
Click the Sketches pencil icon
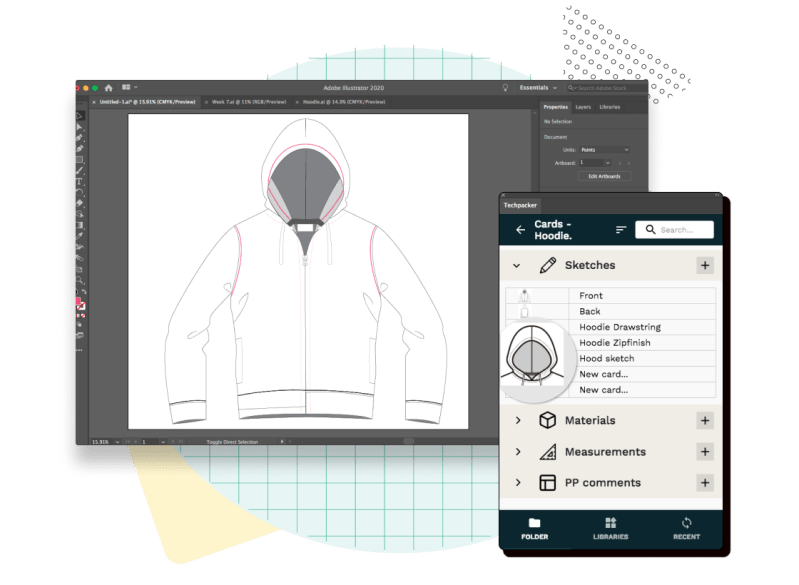pyautogui.click(x=548, y=265)
